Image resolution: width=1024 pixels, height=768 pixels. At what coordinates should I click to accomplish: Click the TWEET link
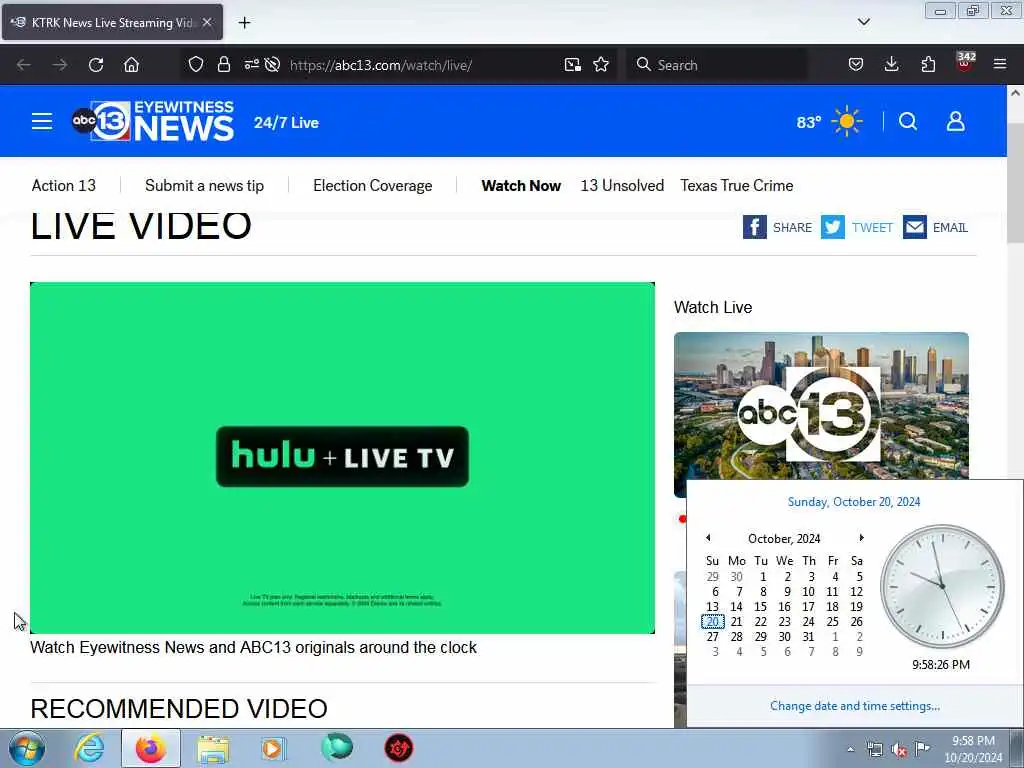[x=872, y=227]
